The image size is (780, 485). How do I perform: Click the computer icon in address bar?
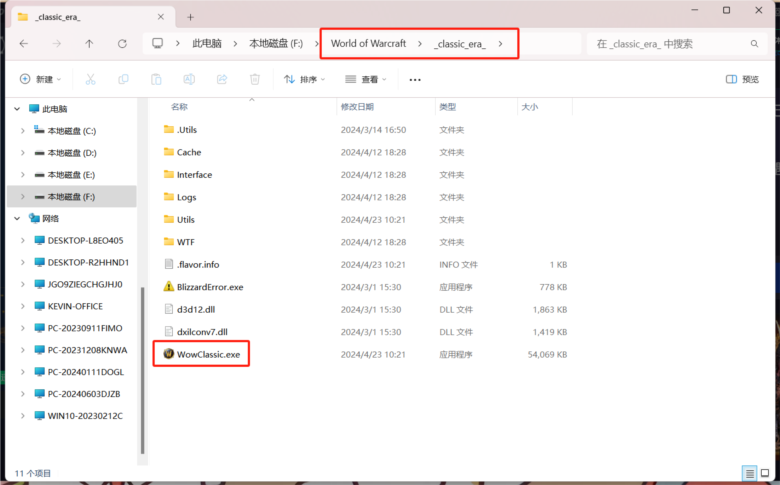(158, 43)
